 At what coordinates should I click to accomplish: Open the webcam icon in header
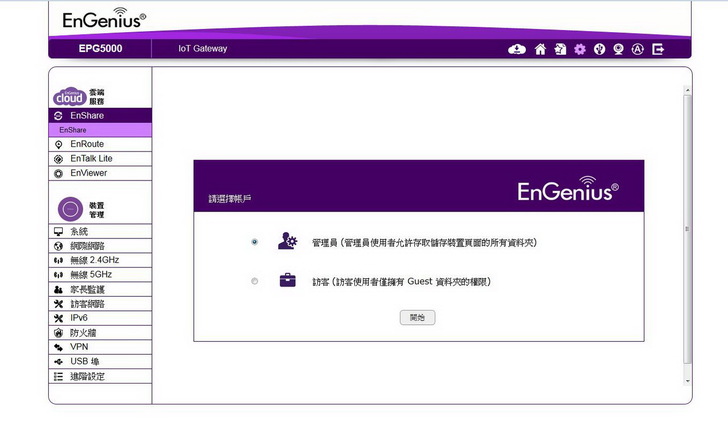(618, 49)
